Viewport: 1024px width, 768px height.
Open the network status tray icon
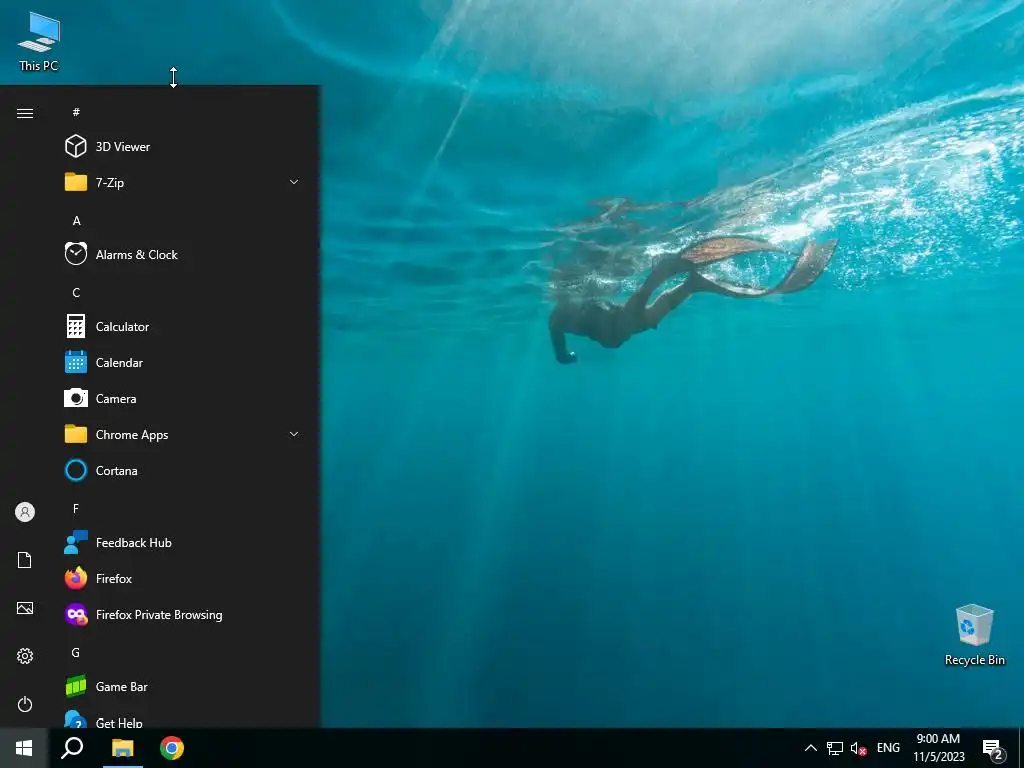835,748
